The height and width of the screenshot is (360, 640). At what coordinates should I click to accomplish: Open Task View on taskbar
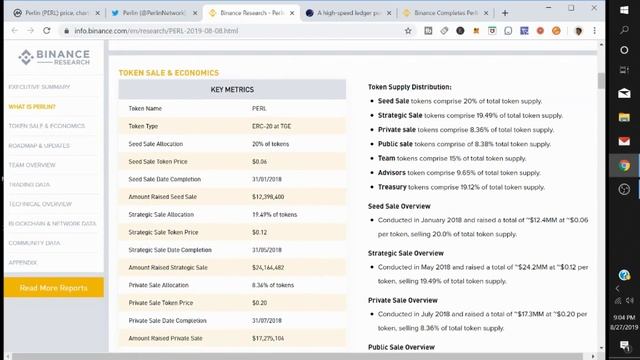point(624,70)
